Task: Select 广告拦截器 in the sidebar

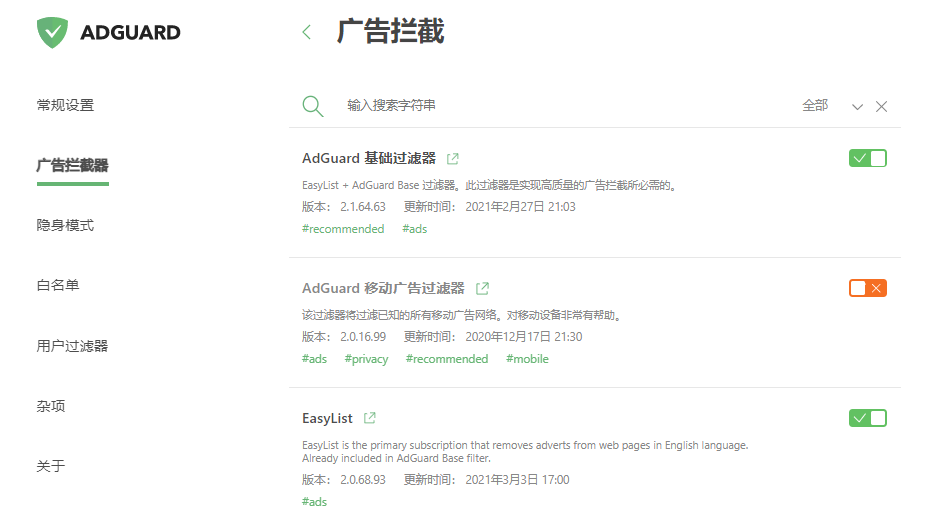Action: [x=73, y=165]
